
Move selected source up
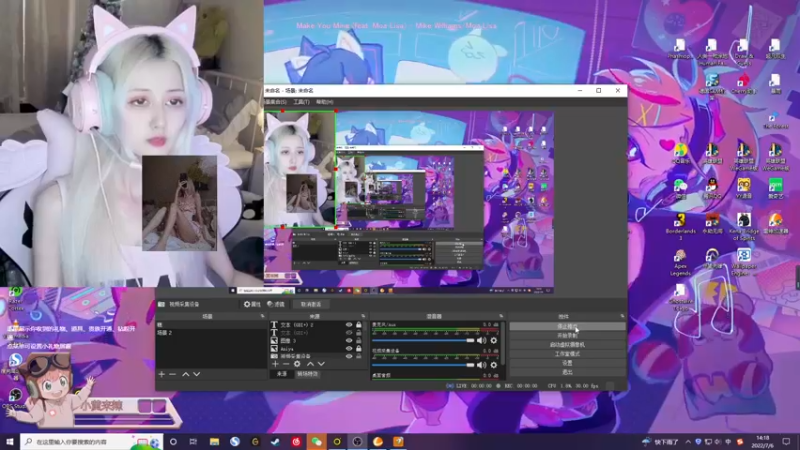point(310,364)
